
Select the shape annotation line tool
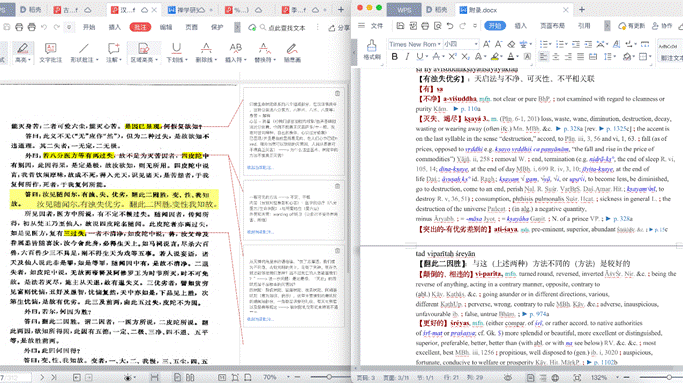tap(84, 52)
